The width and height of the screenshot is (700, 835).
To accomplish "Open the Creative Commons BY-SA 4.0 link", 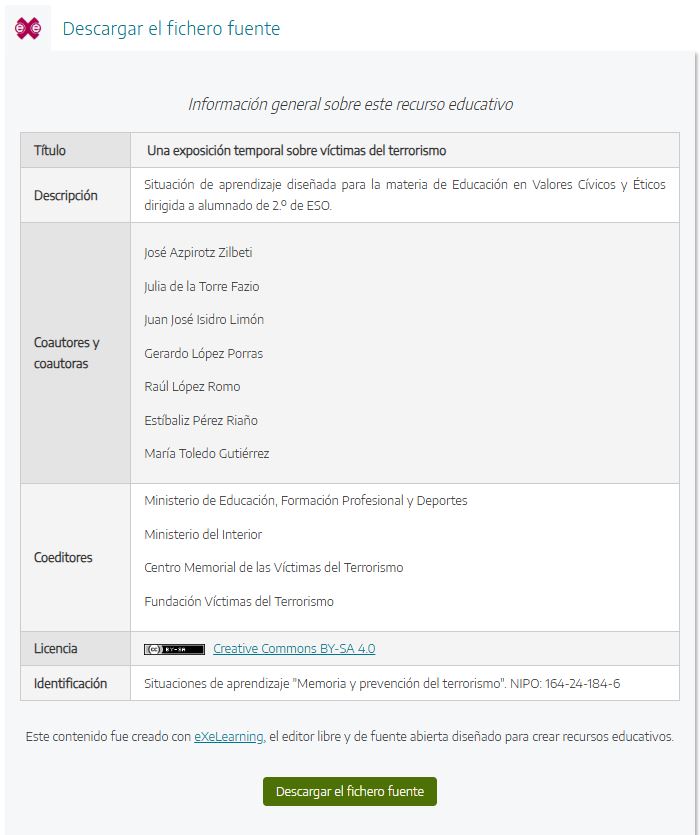I will coord(294,649).
